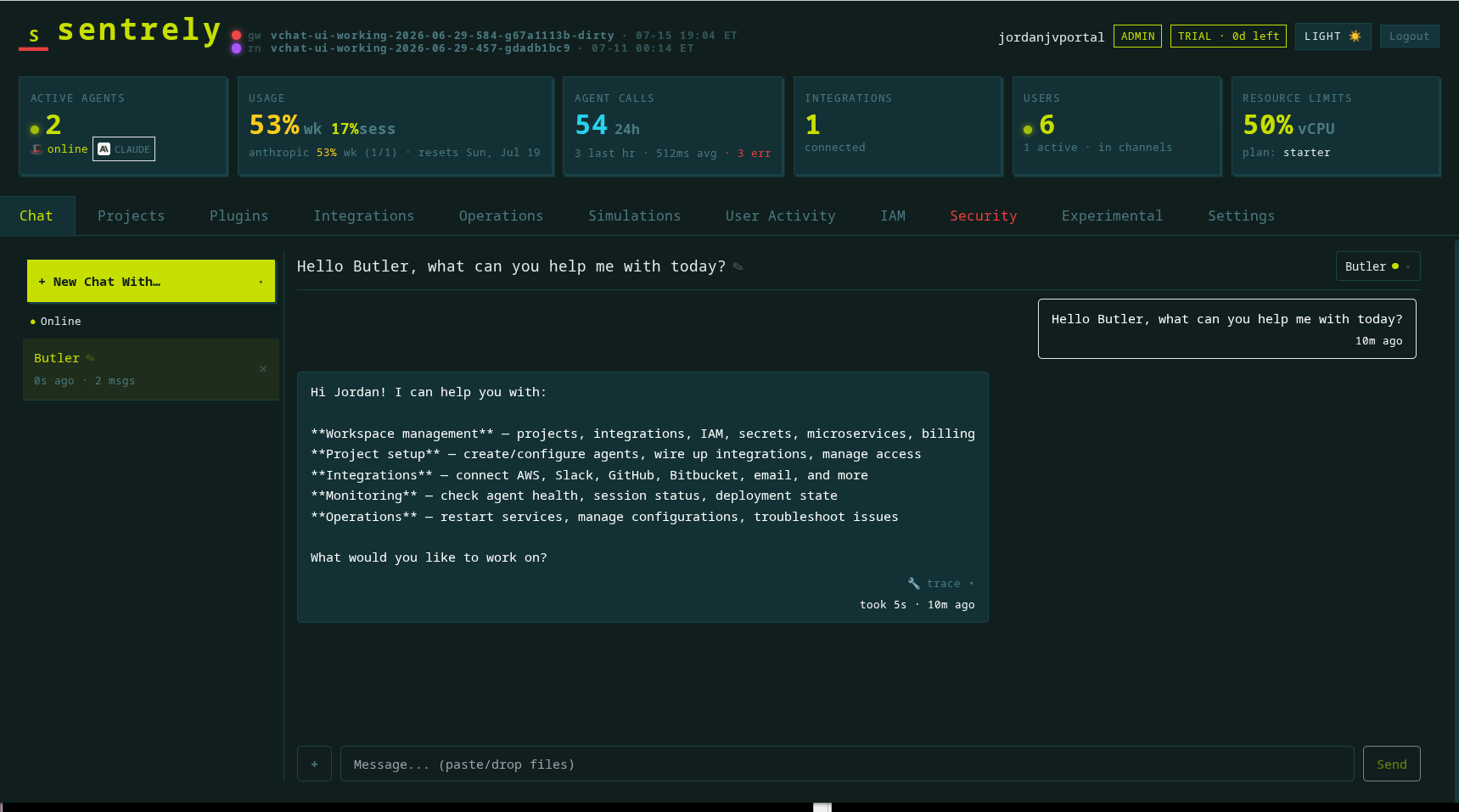Click the sentrely 's' logo icon
Screen dimensions: 1459x812
(34, 36)
